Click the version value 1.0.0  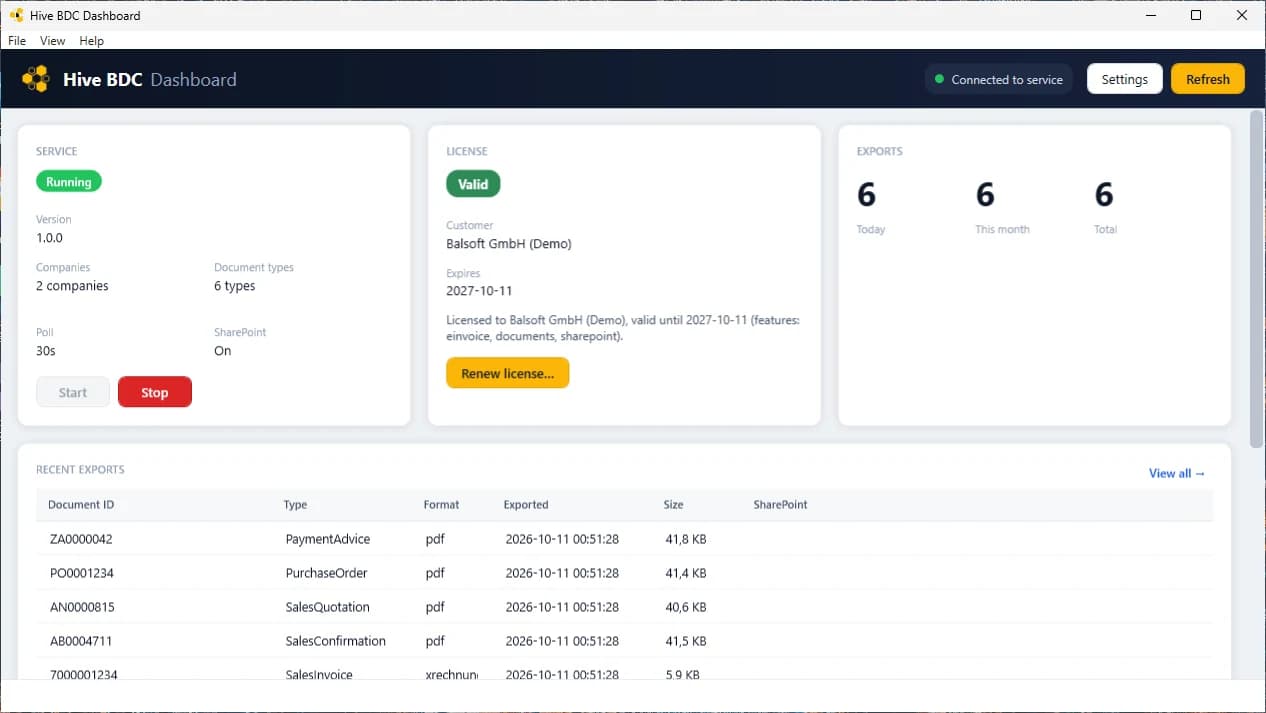point(49,238)
